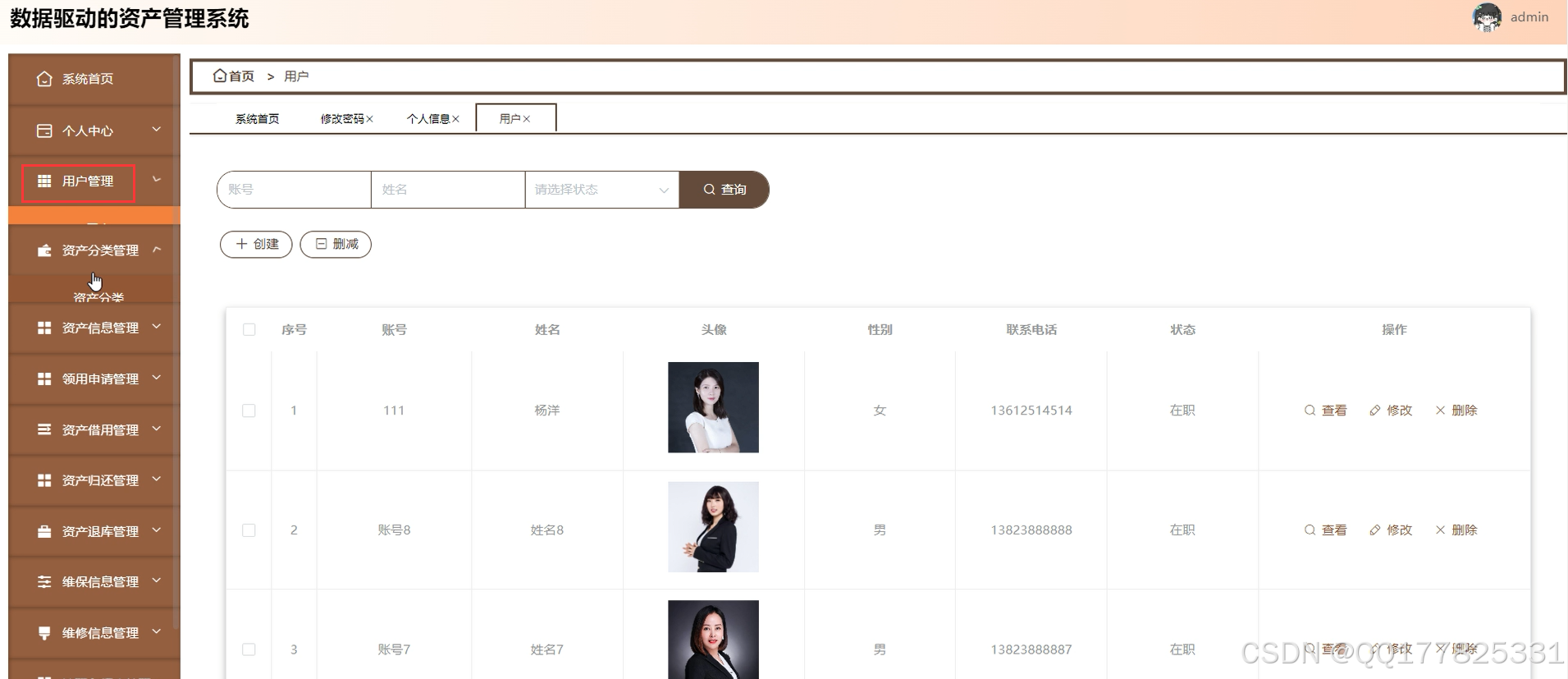Image resolution: width=1568 pixels, height=679 pixels.
Task: Expand the 维保信息管理 menu chevron
Action: click(x=157, y=580)
